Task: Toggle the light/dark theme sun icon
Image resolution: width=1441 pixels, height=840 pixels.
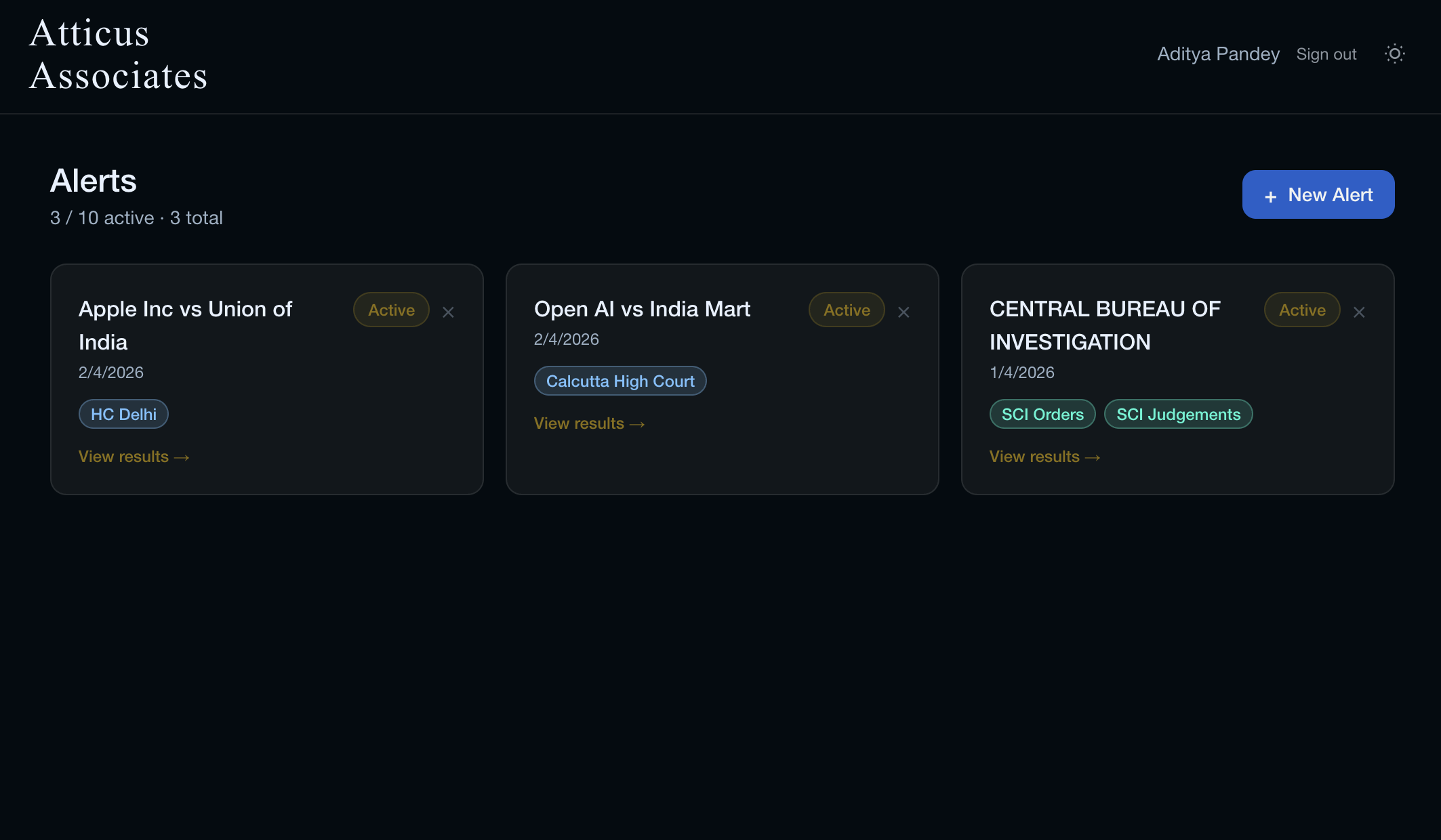Action: click(1394, 54)
